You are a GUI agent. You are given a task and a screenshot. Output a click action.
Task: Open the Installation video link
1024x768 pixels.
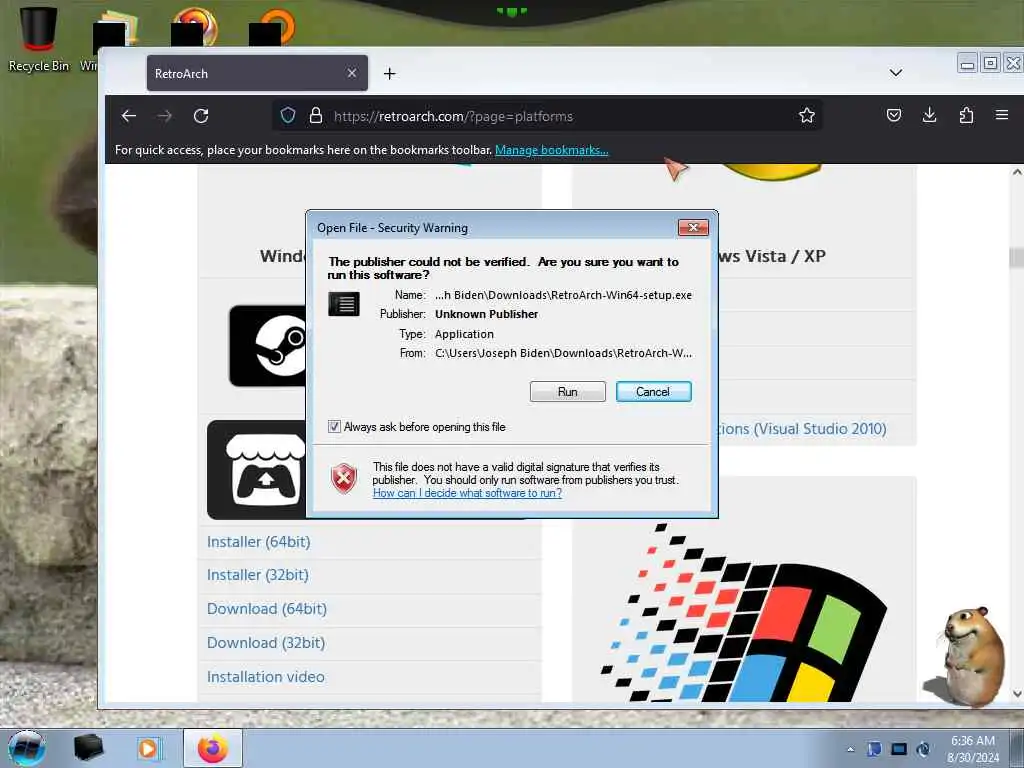click(265, 677)
